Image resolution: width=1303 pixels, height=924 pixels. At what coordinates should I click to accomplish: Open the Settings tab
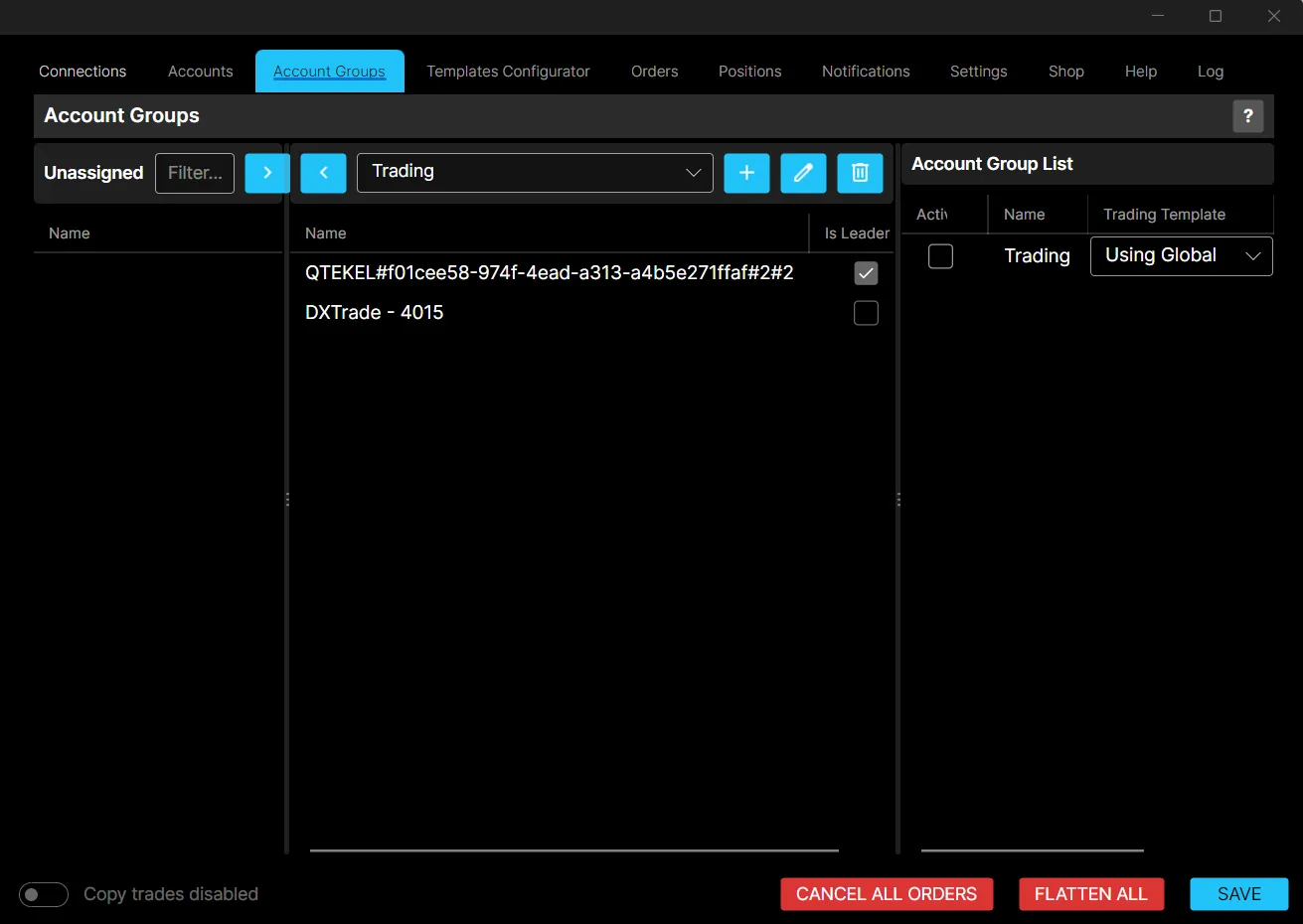(x=978, y=72)
